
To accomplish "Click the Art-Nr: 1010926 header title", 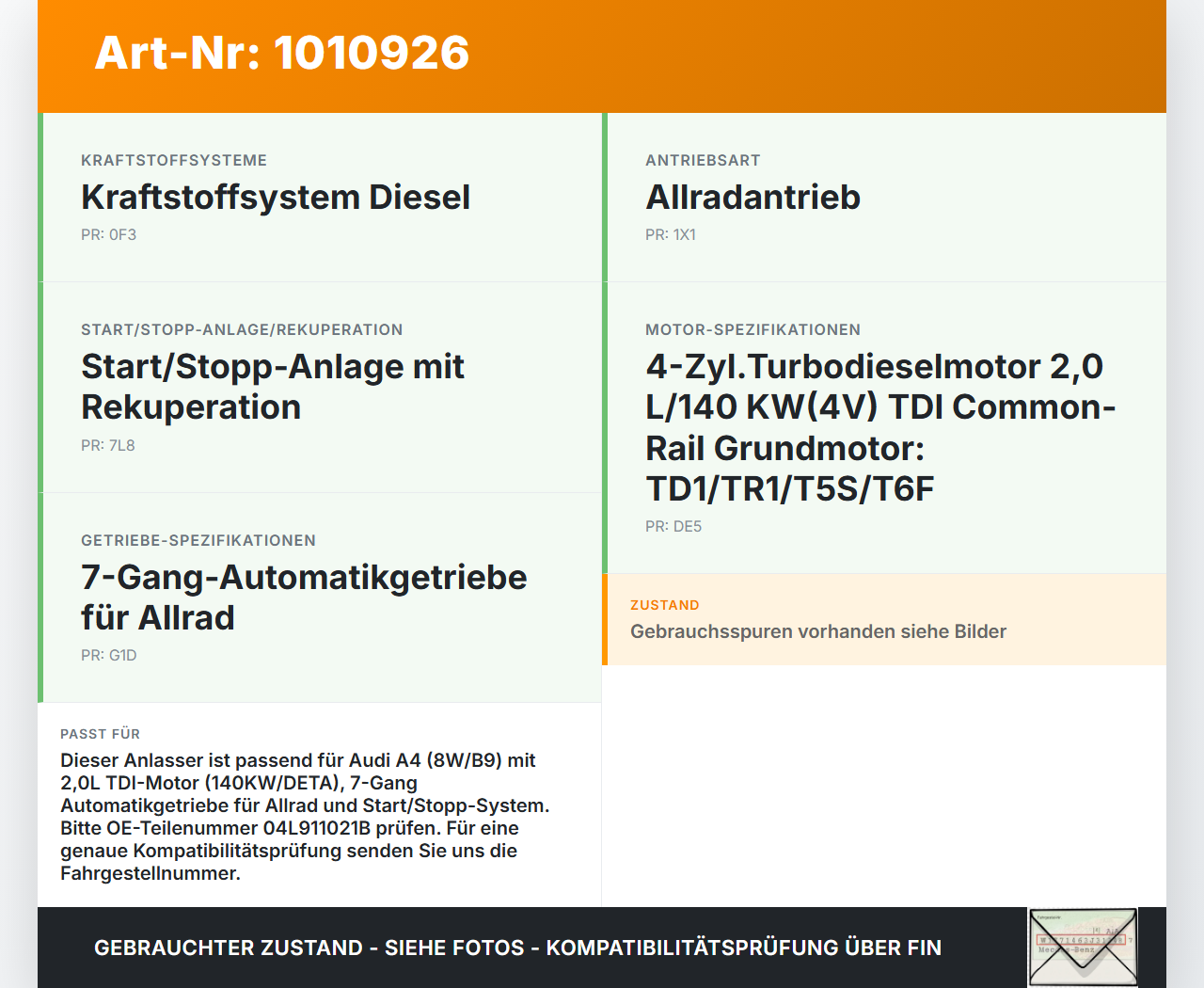I will 282,53.
